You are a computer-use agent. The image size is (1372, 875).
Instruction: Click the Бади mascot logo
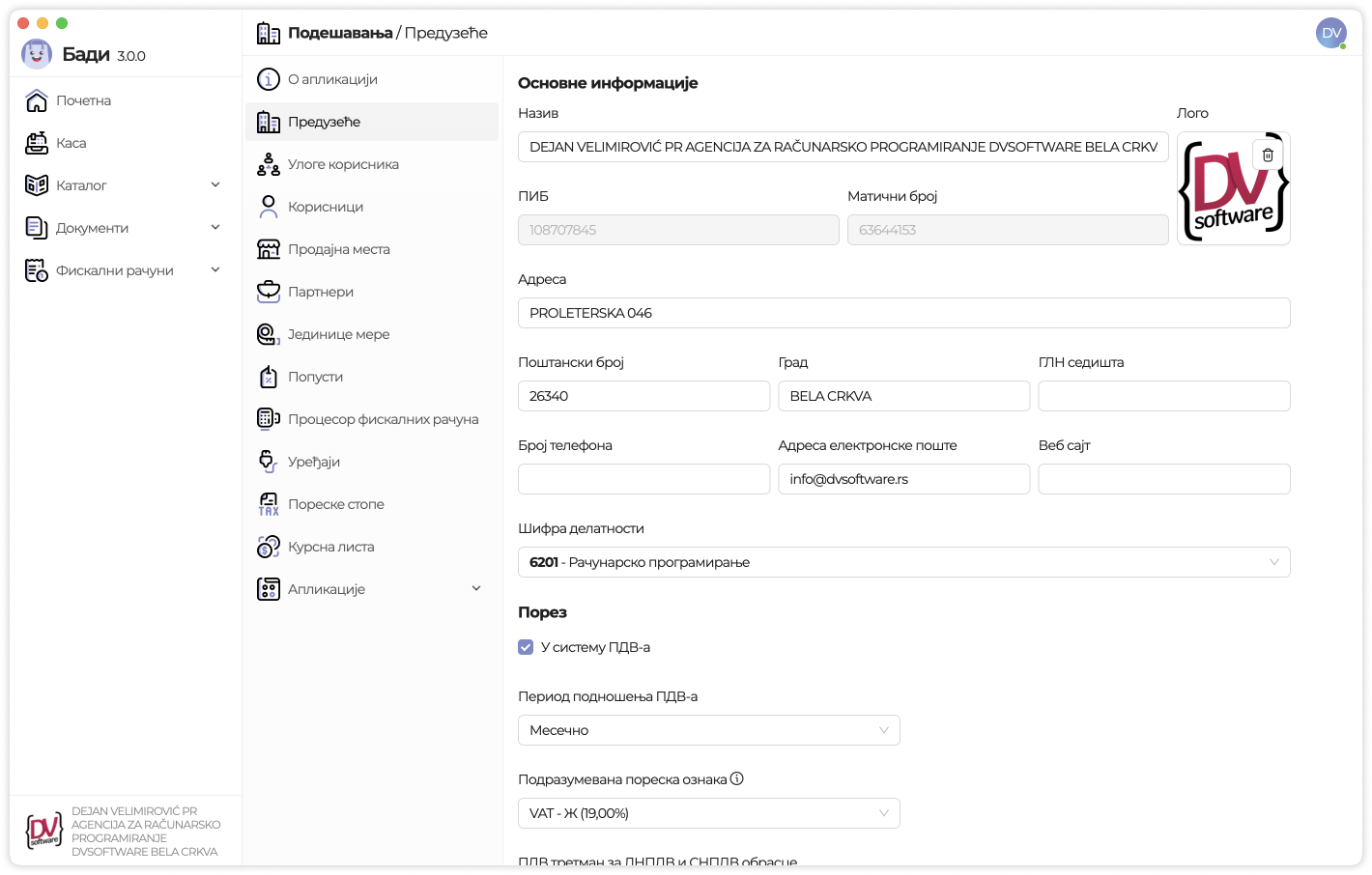pos(37,54)
